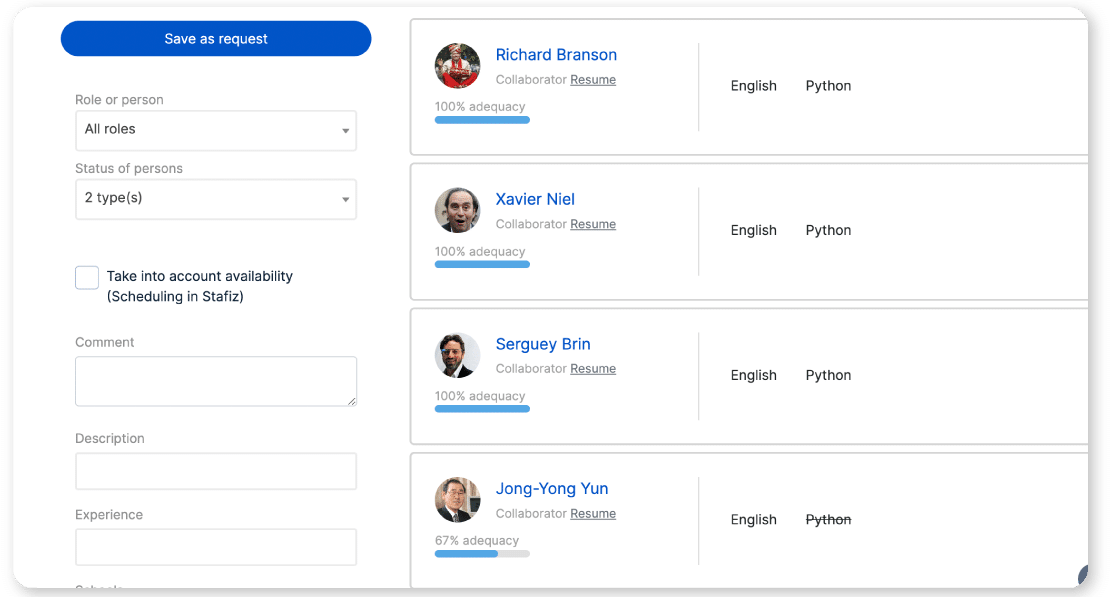Click Xavier Niel's avatar picture
This screenshot has width=1116, height=597.
pos(457,211)
